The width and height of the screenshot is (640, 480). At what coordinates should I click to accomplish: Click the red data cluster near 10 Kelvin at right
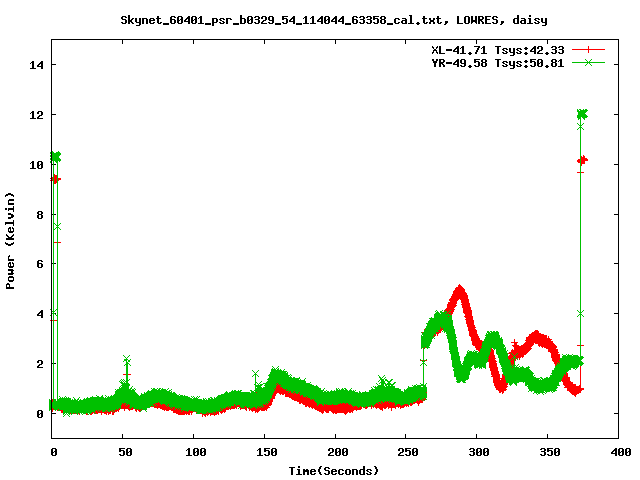point(582,160)
